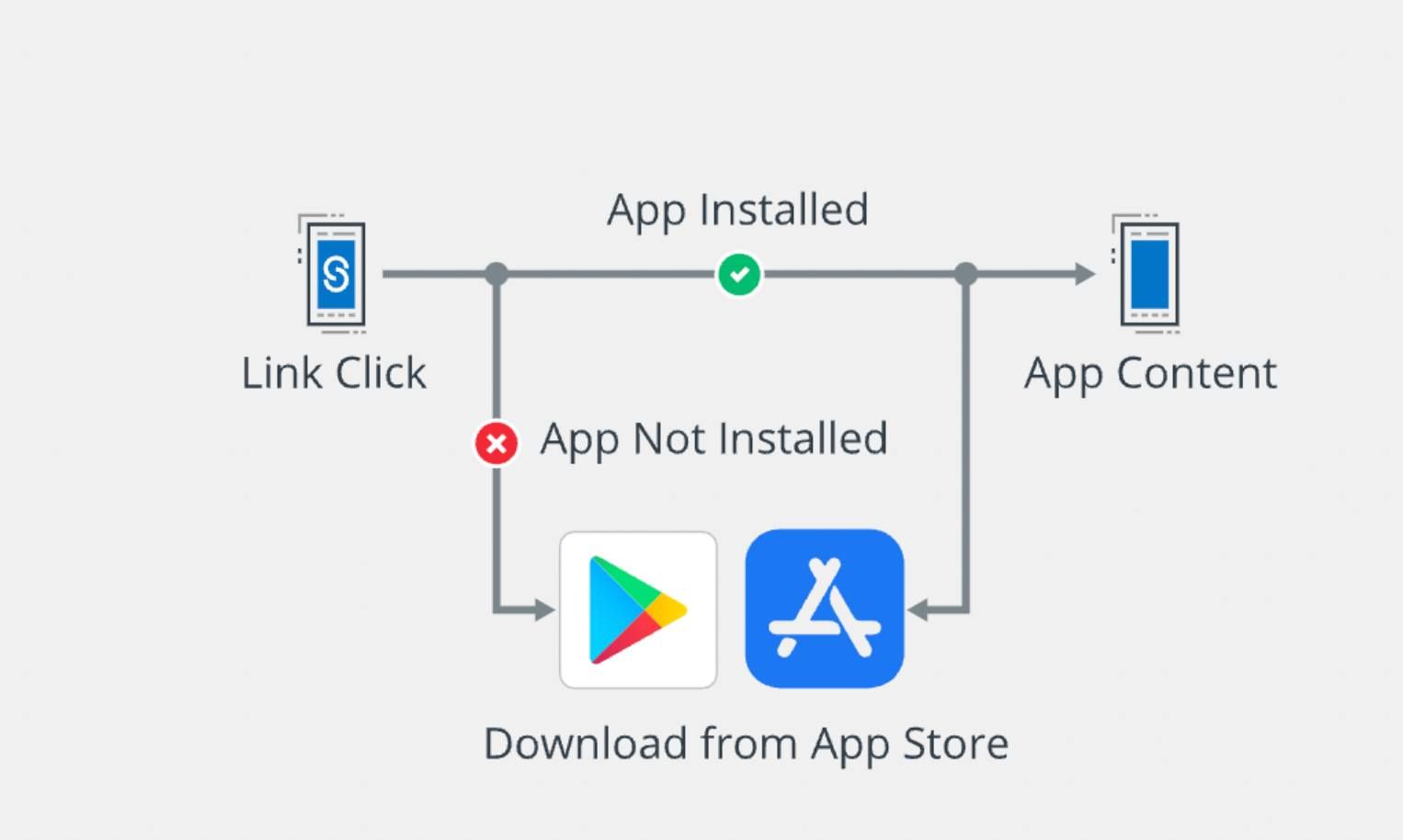The width and height of the screenshot is (1403, 840).
Task: Click the arrowhead pointing to App Store icon
Action: 918,609
